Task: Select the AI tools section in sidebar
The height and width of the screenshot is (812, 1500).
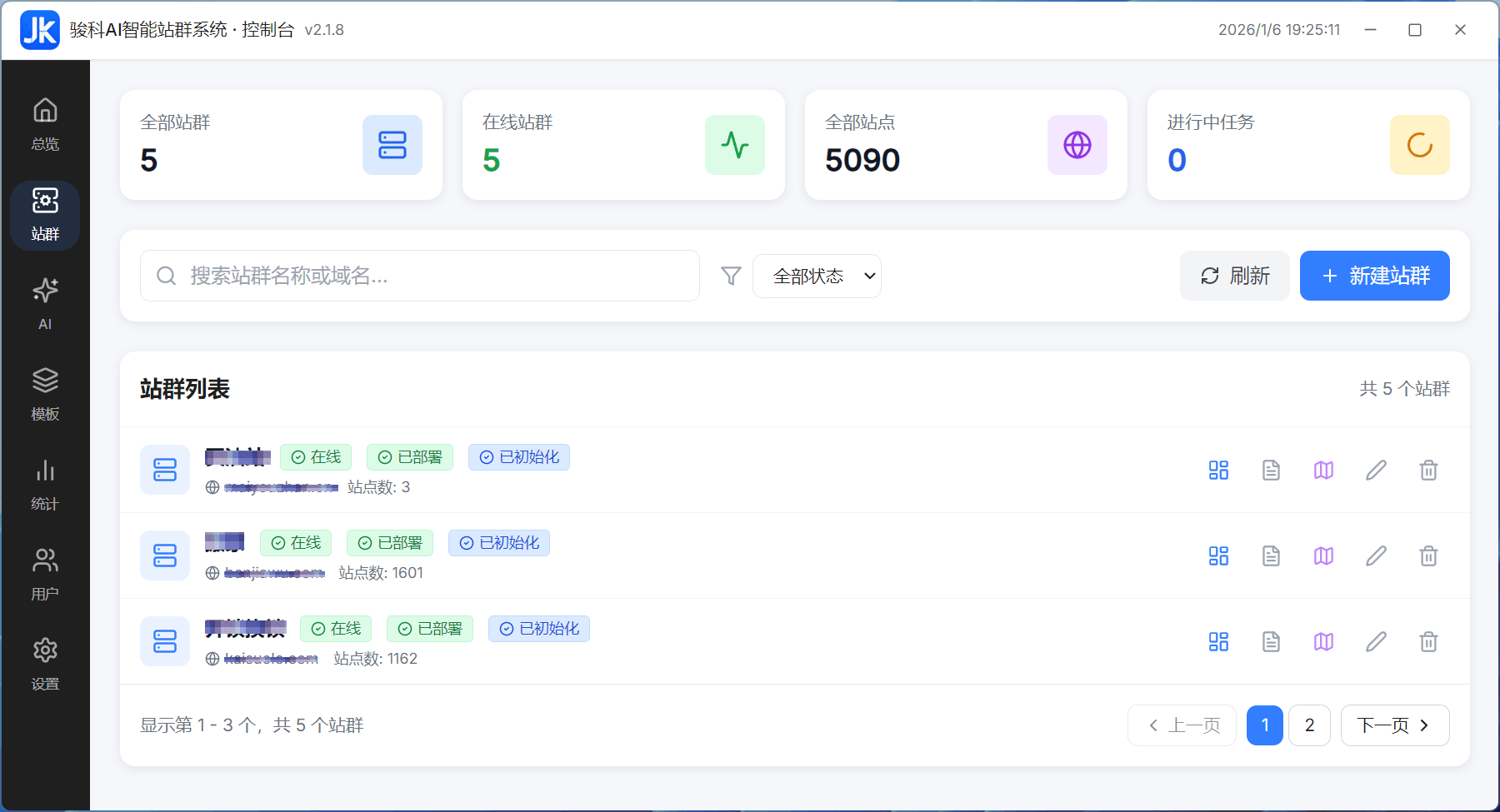Action: (44, 302)
